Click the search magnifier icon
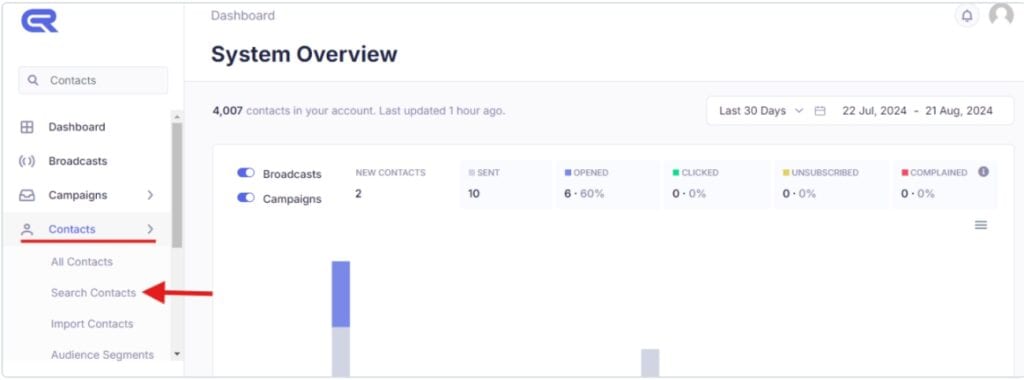 click(x=33, y=80)
